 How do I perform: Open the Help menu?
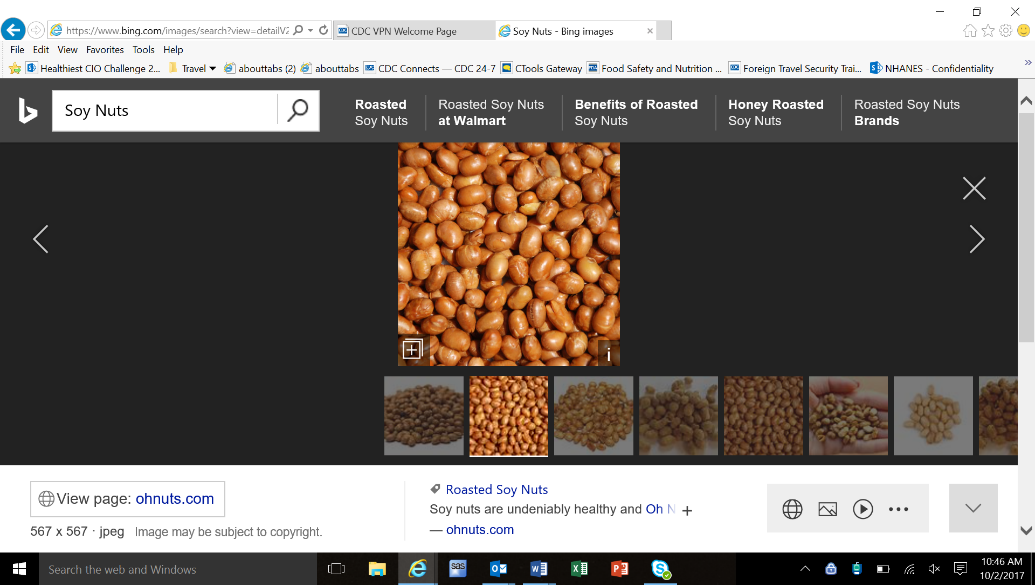173,50
